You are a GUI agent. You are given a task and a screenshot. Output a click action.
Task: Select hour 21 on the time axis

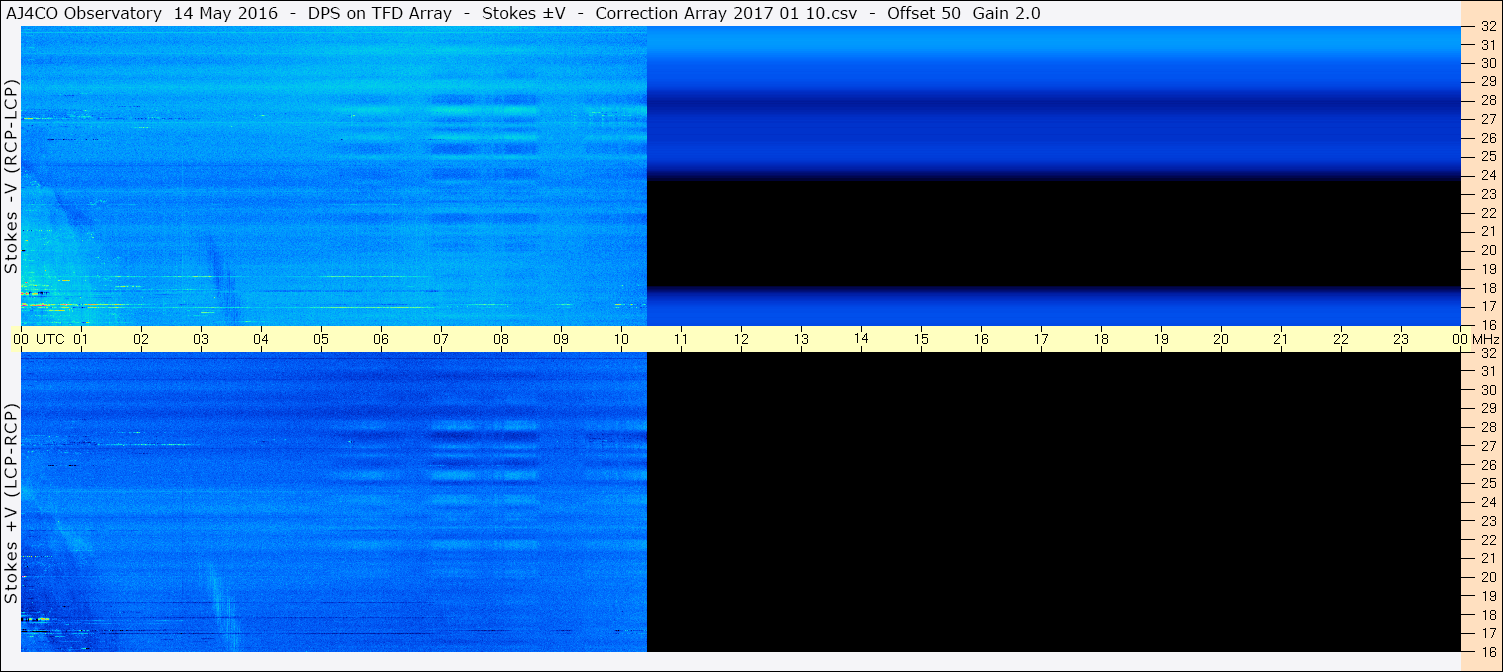1281,339
